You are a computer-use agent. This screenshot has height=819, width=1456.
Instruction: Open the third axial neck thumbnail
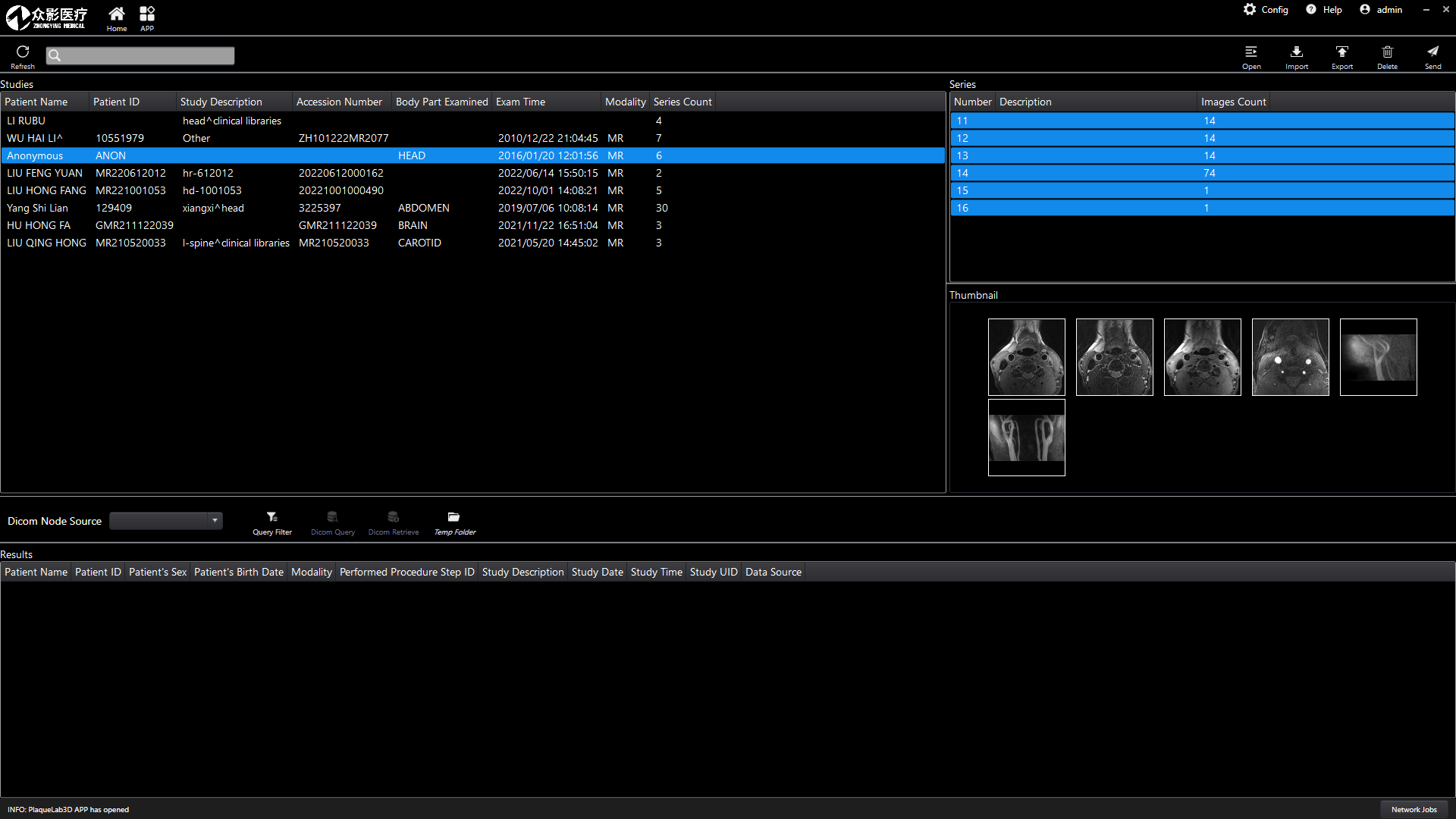click(1203, 357)
